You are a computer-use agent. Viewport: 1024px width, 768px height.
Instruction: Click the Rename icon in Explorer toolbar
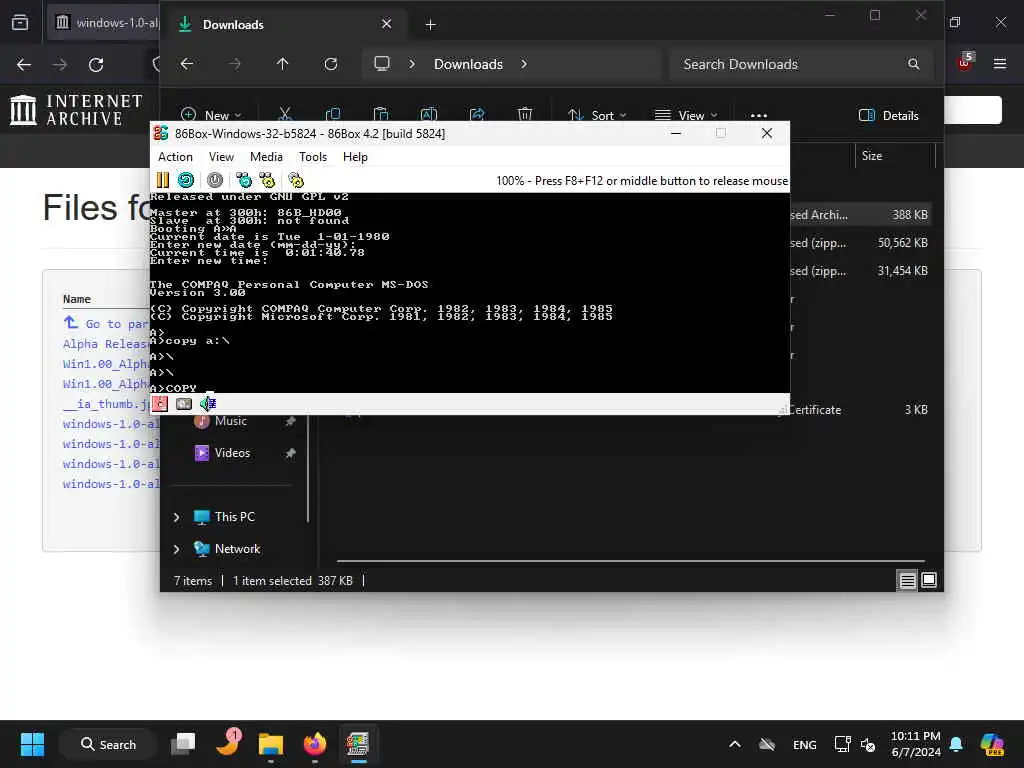coord(428,114)
